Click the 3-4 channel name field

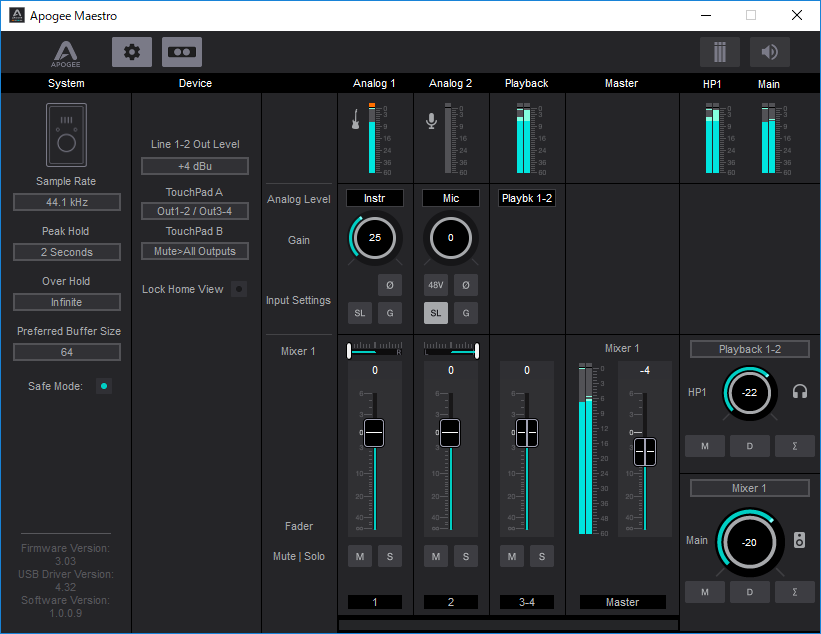(527, 602)
